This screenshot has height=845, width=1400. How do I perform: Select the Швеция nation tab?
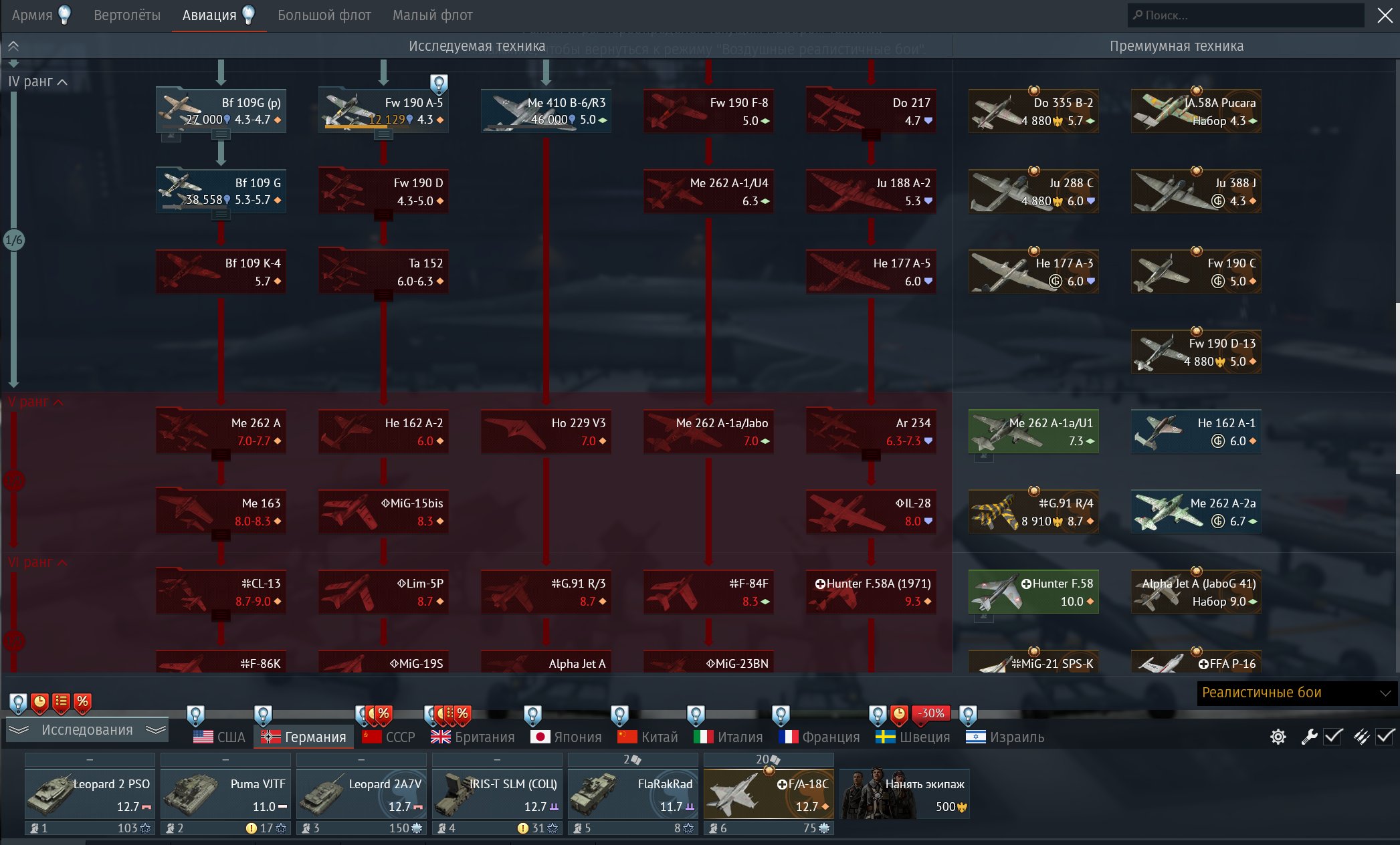pyautogui.click(x=913, y=737)
